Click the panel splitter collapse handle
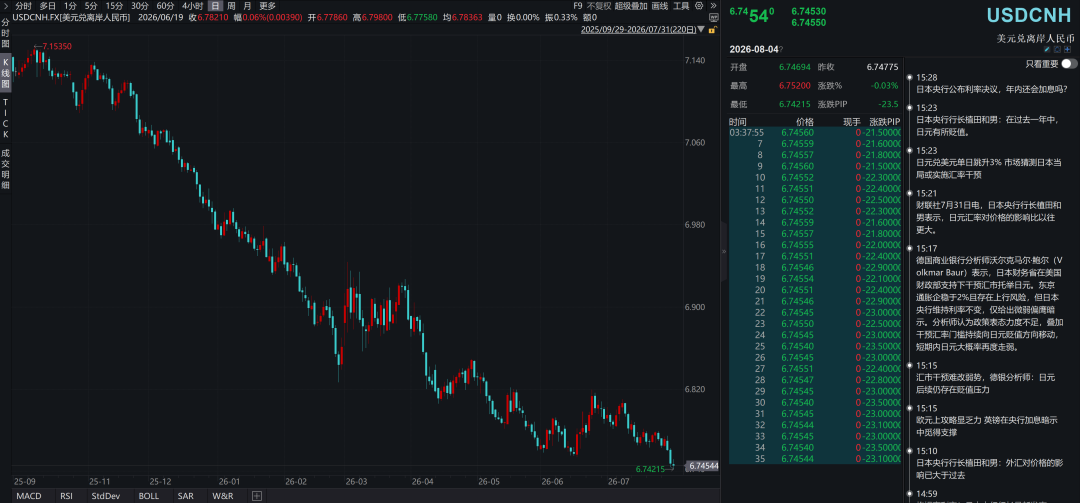Image resolution: width=1080 pixels, height=503 pixels. [724, 252]
